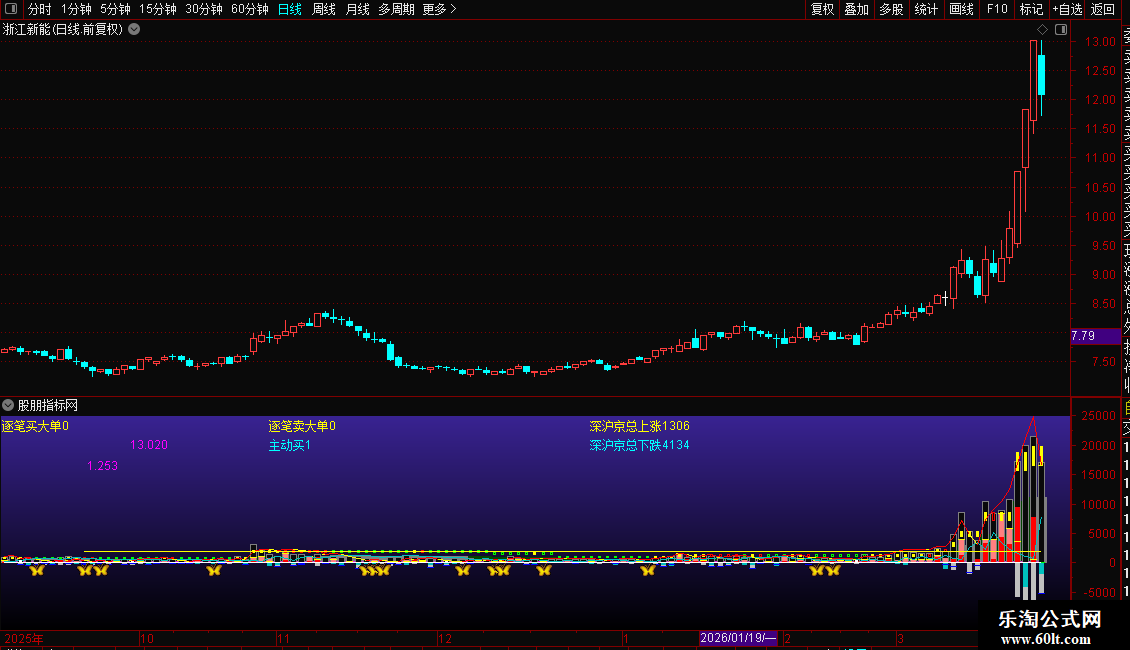Click the 13.00 price axis label
This screenshot has width=1130, height=650.
tap(1100, 42)
